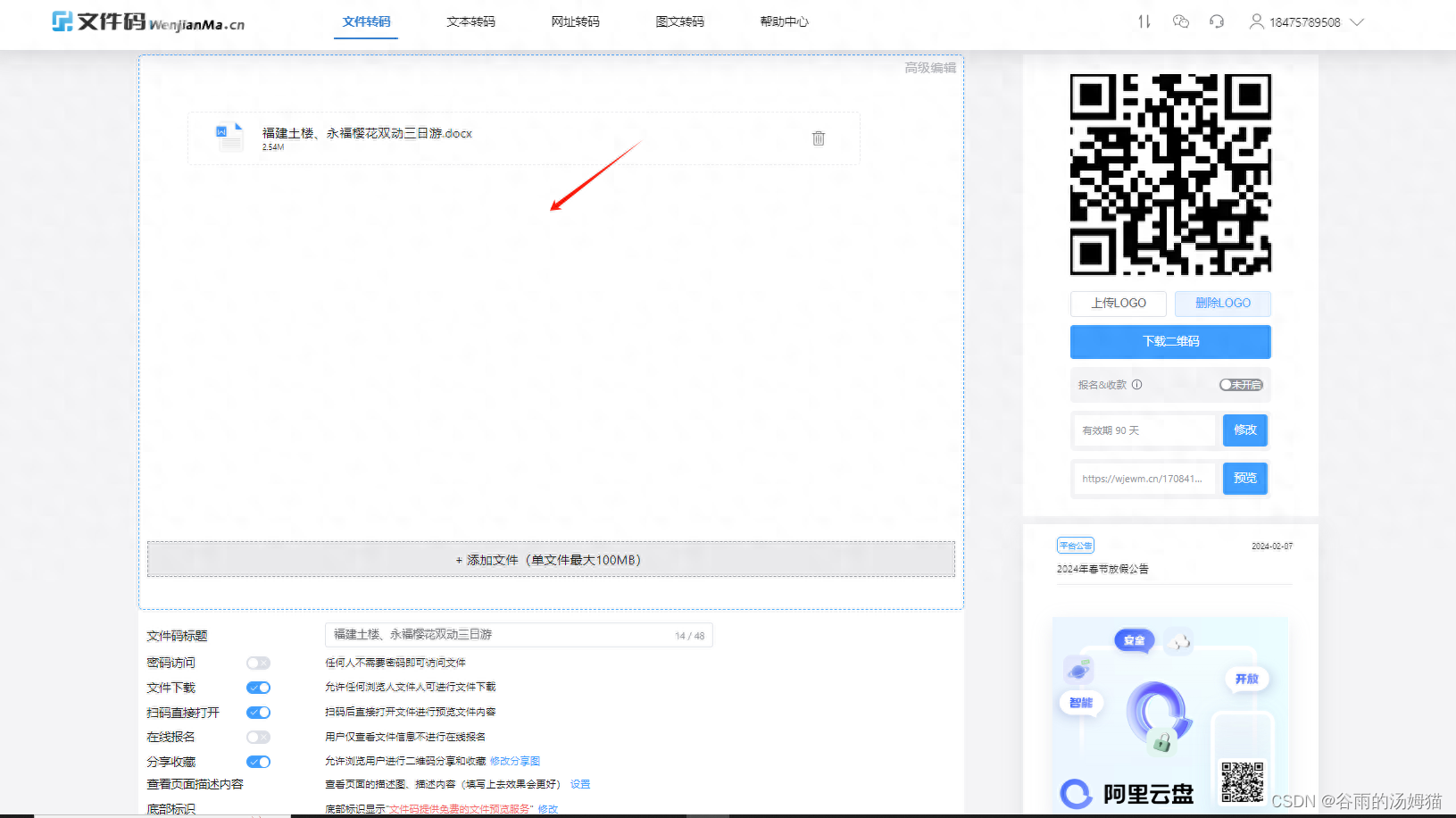Toggle the 文件下载 switch
Image resolution: width=1456 pixels, height=818 pixels.
tap(258, 688)
